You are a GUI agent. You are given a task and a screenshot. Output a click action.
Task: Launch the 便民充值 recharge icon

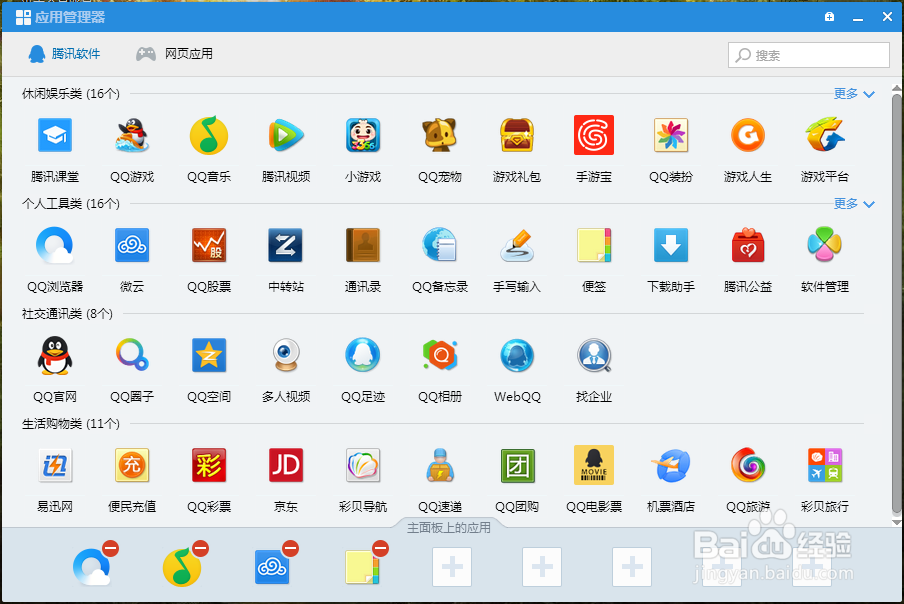pos(132,465)
